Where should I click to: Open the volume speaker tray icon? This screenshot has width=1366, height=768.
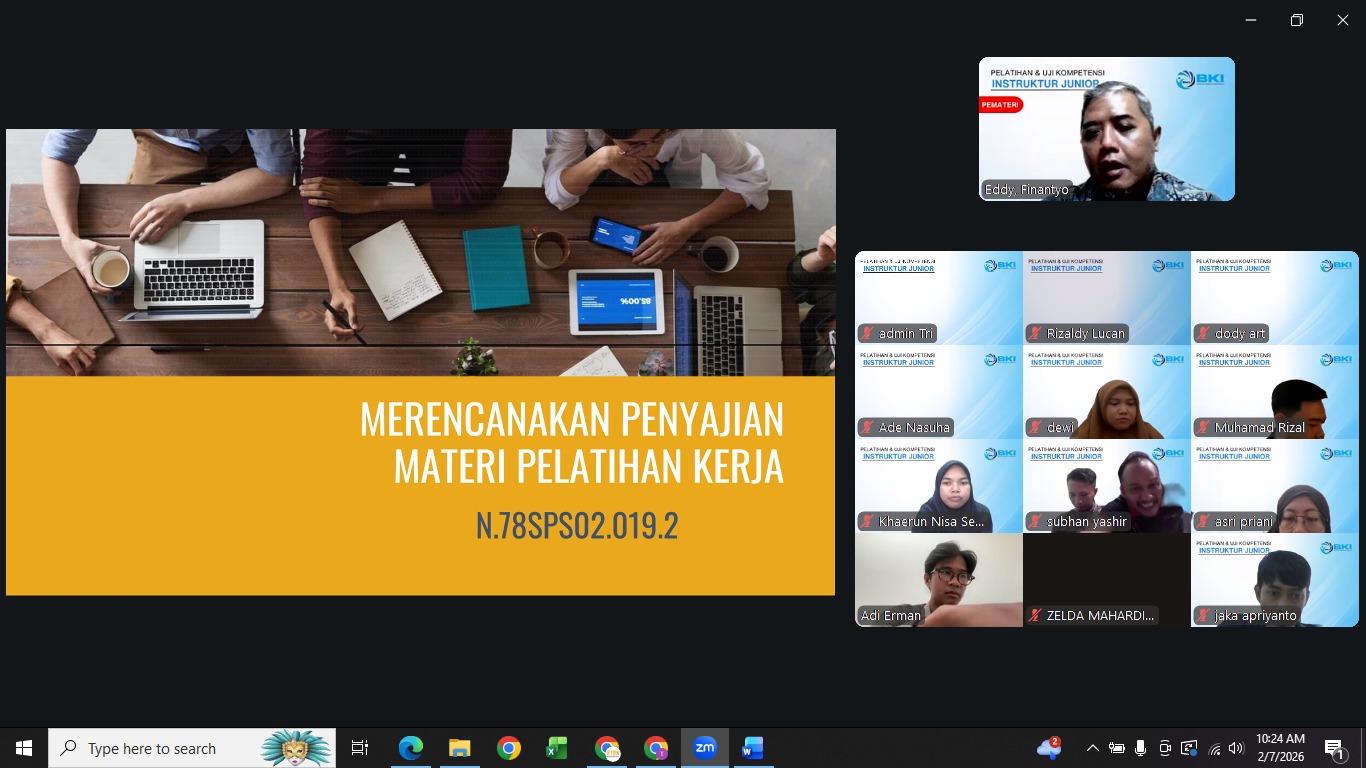(1236, 748)
